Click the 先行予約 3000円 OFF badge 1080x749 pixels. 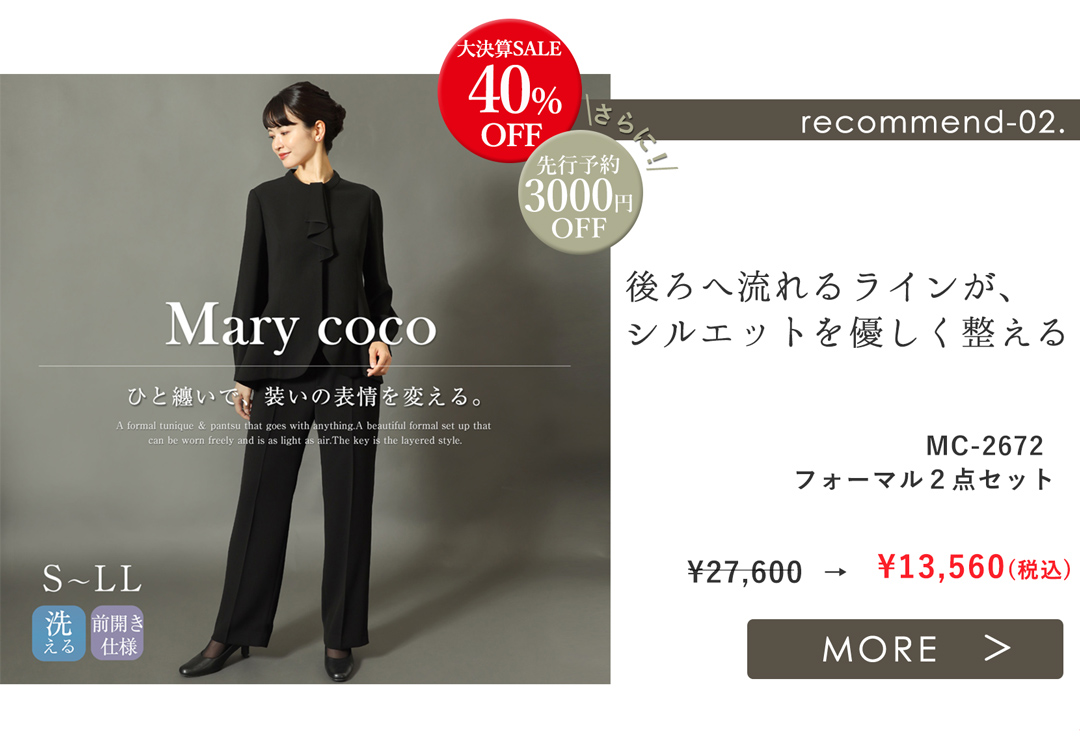click(580, 193)
